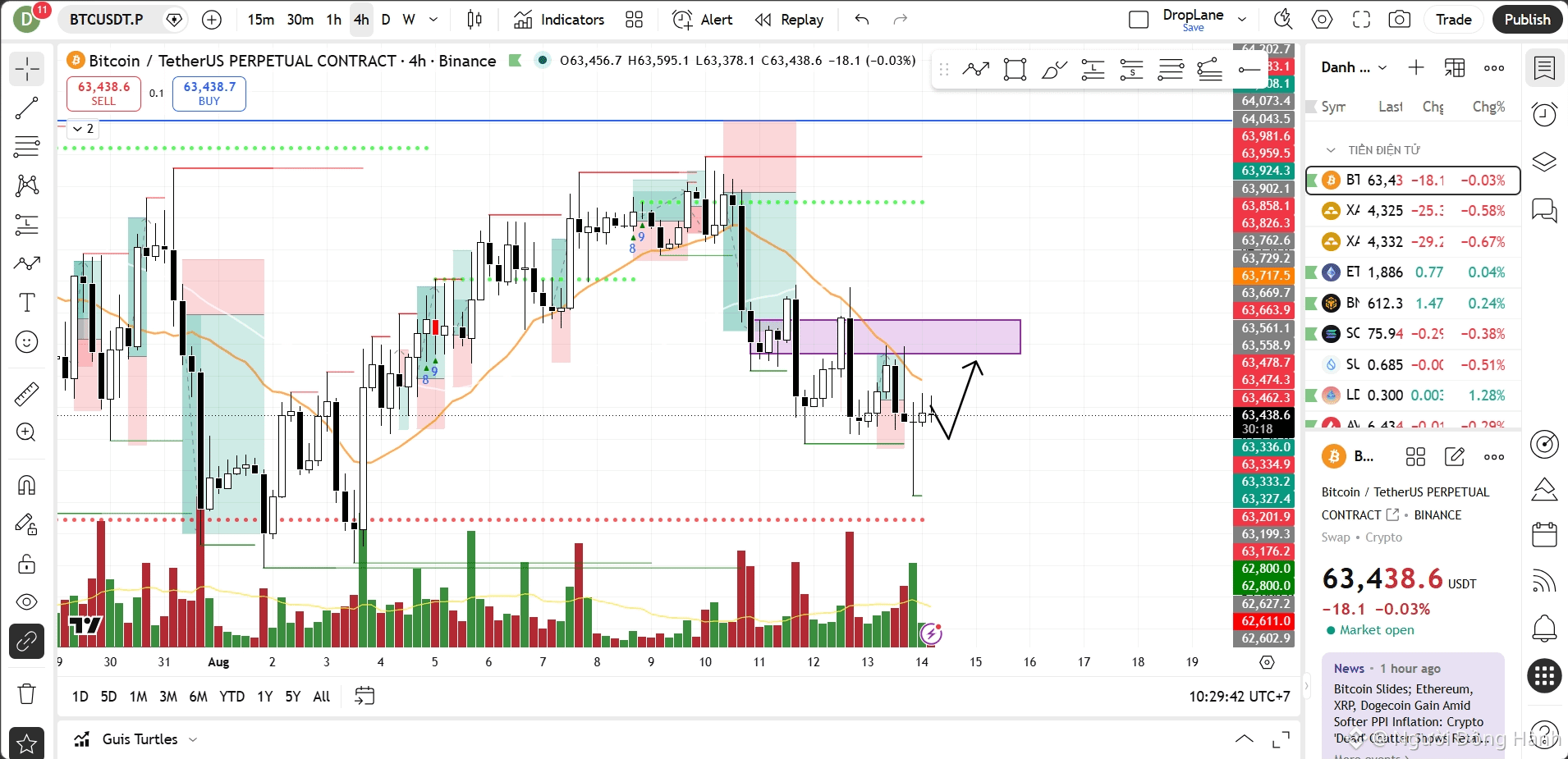Expand the DropLane layout dropdown

click(1242, 20)
